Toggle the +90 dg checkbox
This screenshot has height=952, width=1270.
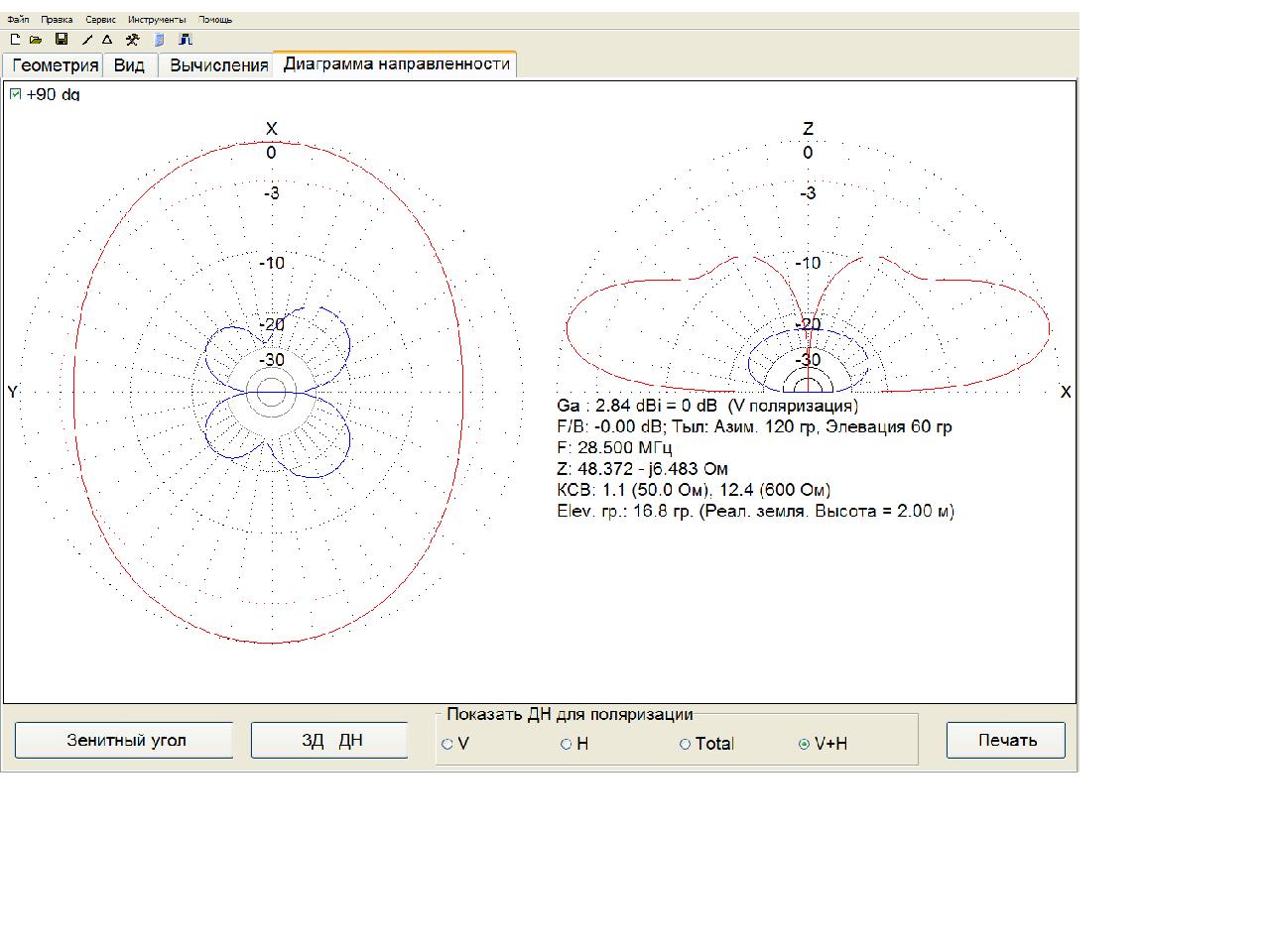pyautogui.click(x=15, y=94)
